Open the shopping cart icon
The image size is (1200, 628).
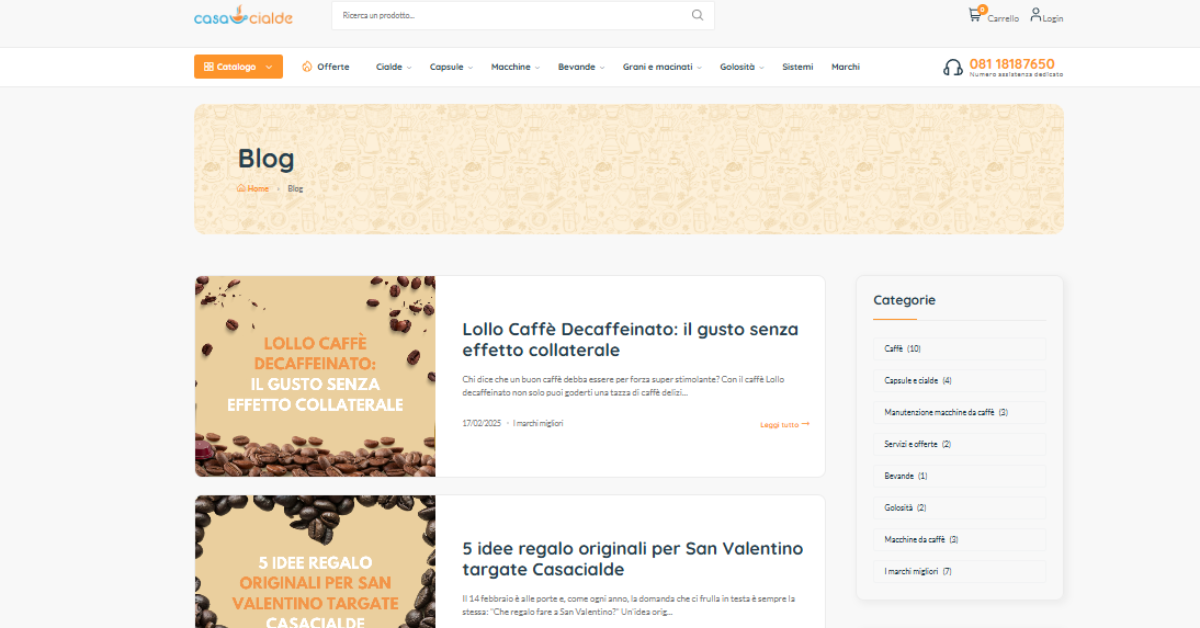coord(975,15)
